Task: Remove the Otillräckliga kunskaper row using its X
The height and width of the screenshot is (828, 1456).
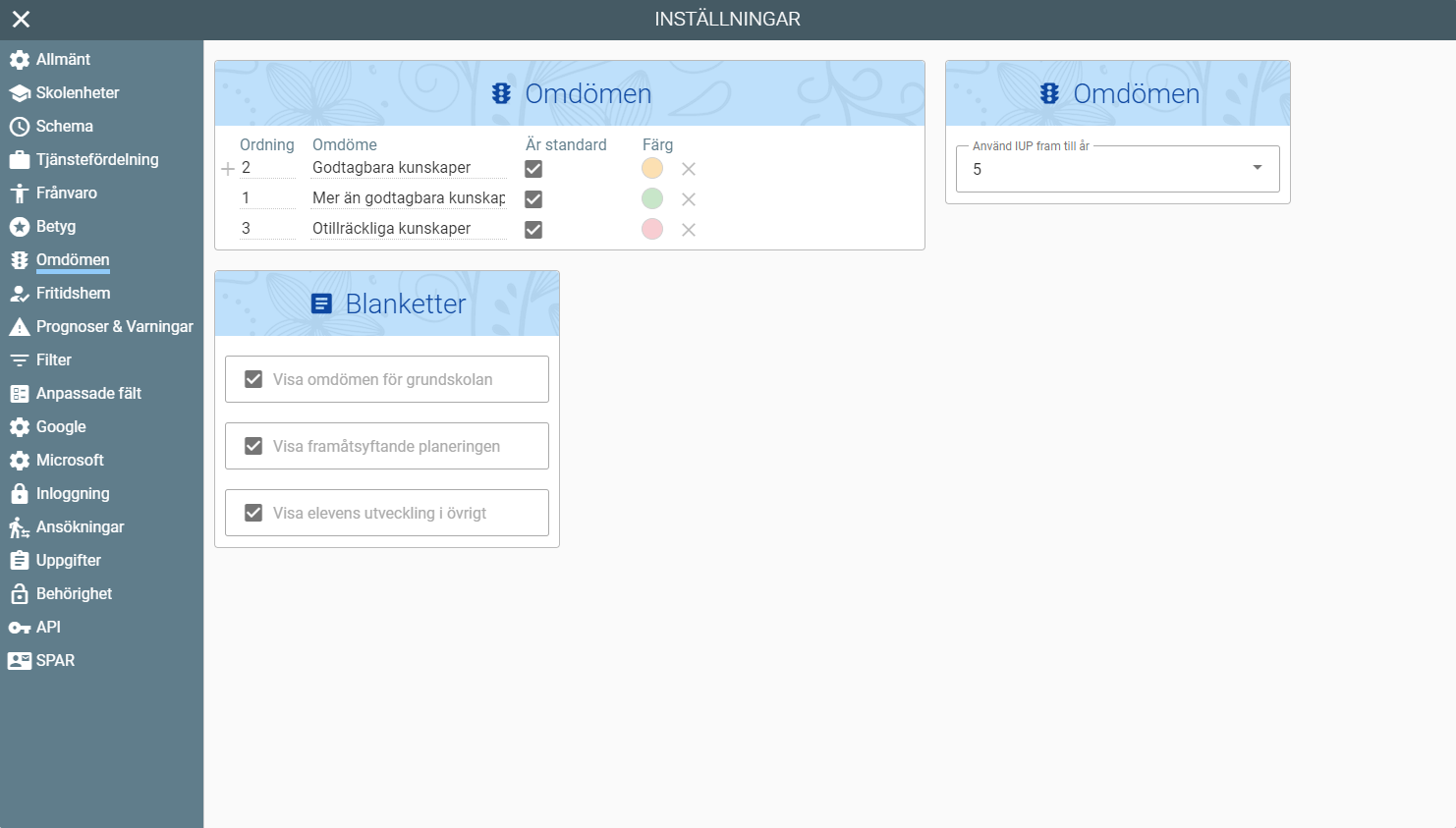Action: 689,230
